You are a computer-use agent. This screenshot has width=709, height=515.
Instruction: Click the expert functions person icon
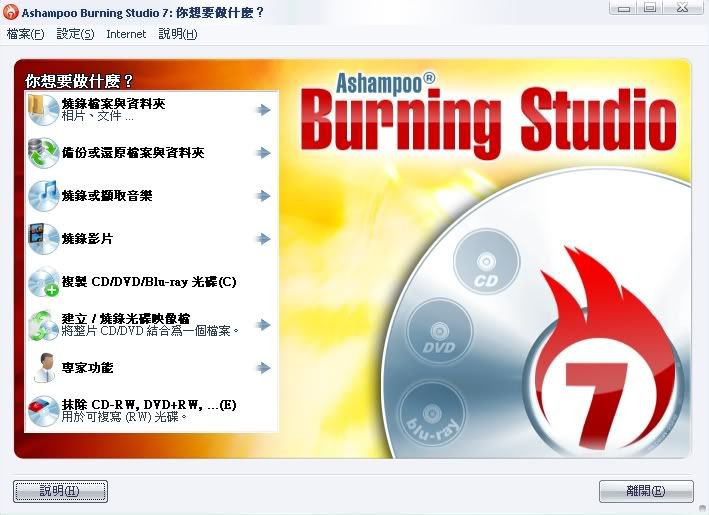(44, 368)
